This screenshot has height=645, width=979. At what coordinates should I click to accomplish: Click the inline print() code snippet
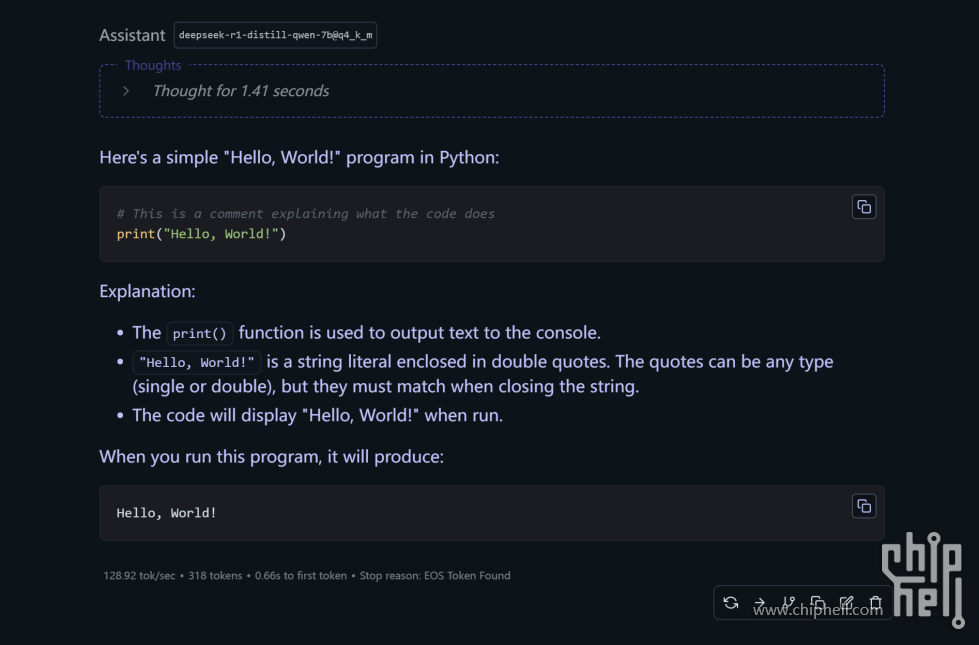coord(199,334)
